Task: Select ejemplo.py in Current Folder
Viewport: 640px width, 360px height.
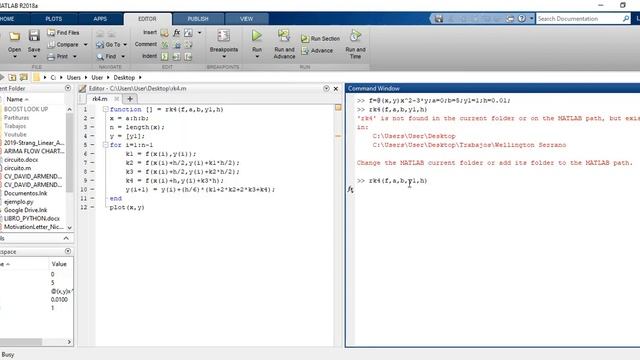Action: pos(19,202)
